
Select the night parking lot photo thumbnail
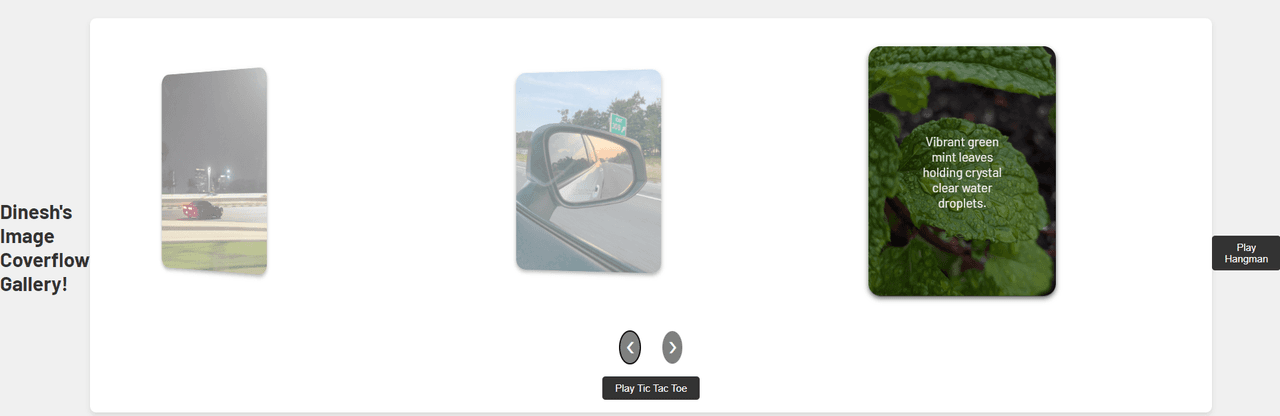point(214,171)
